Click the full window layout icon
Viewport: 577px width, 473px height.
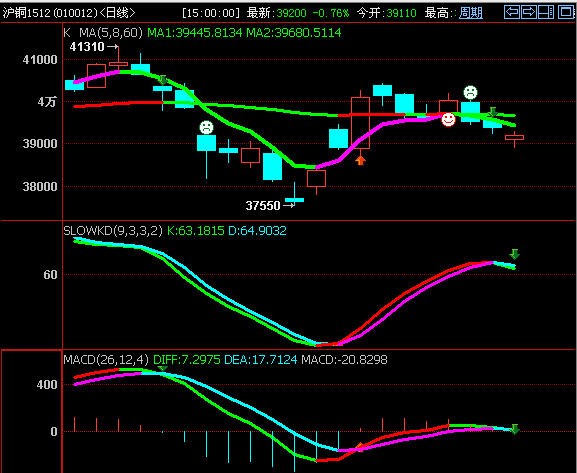(566, 12)
